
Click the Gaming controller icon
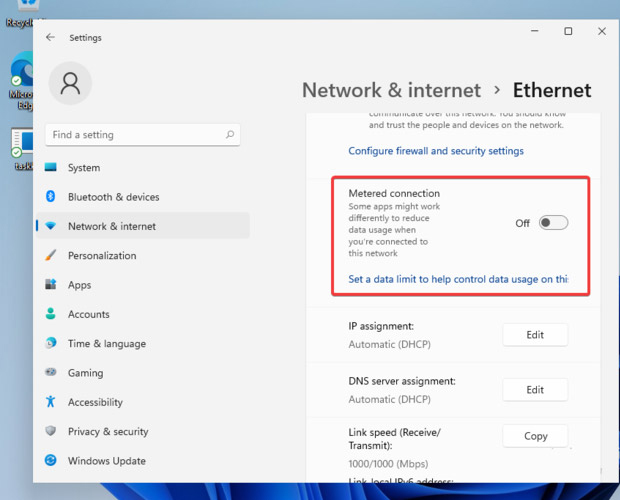[x=51, y=373]
